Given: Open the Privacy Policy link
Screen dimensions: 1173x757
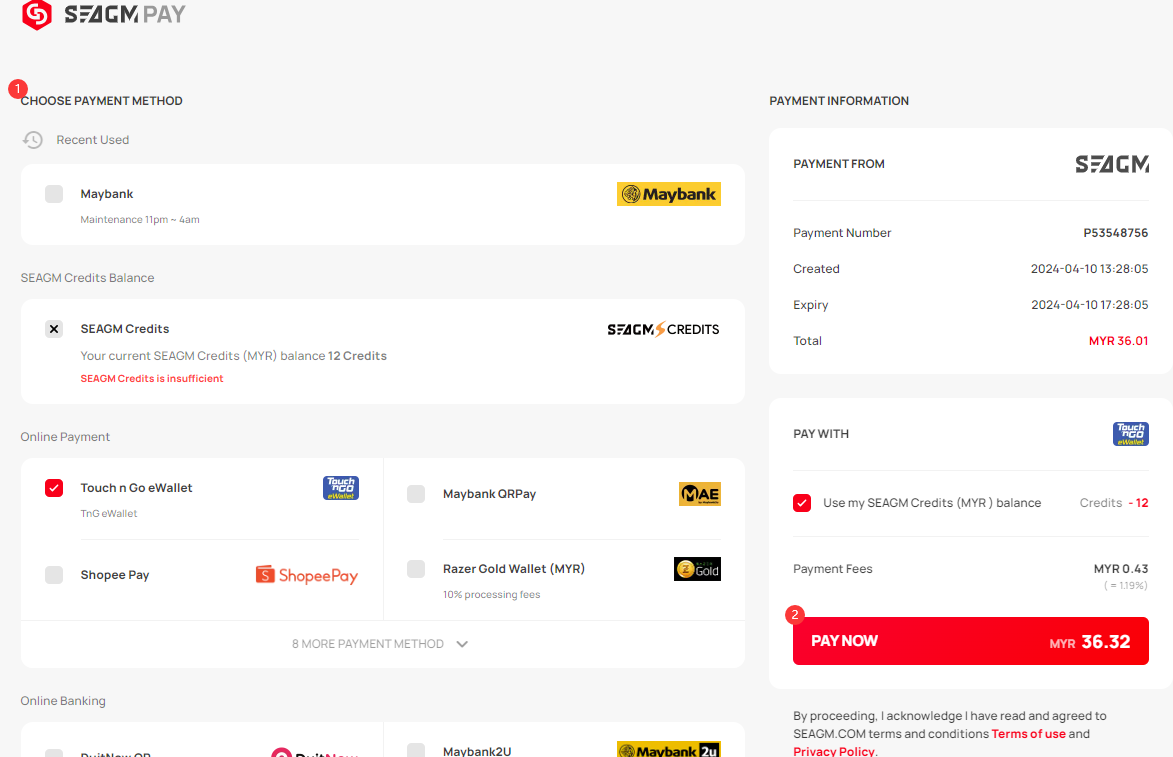Looking at the screenshot, I should click(x=833, y=751).
